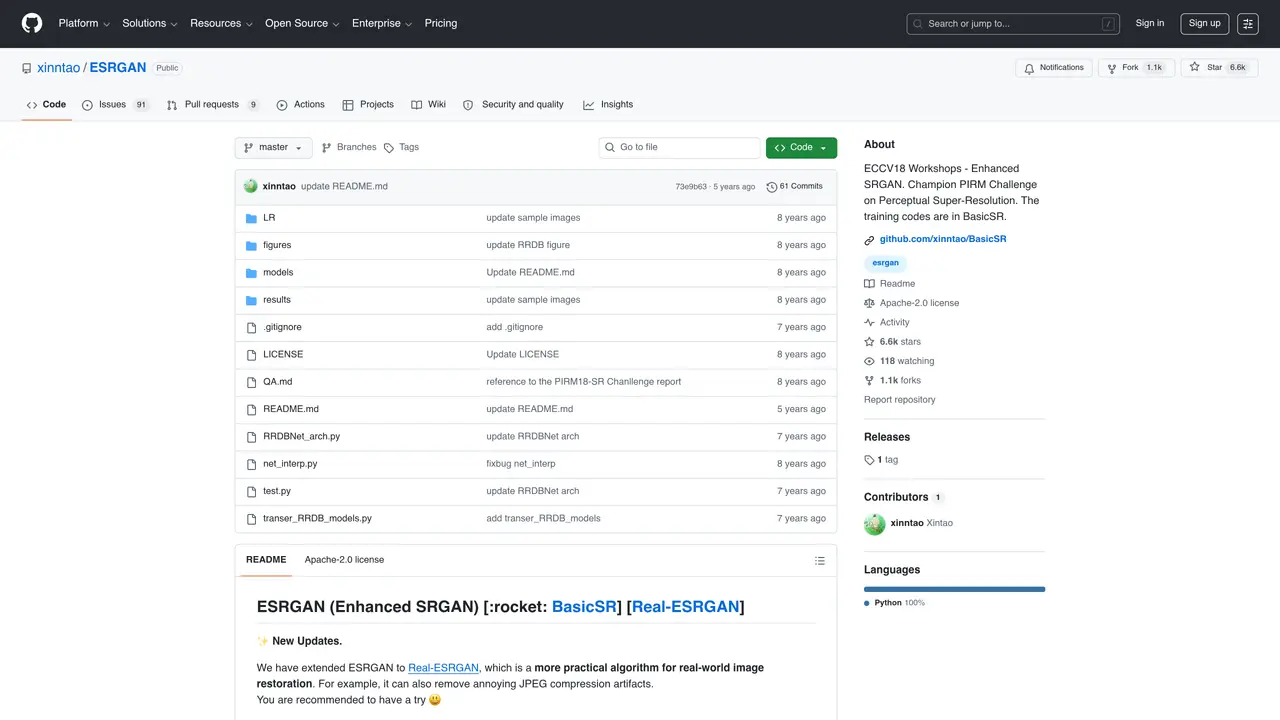Click the Python language bar

tap(954, 589)
